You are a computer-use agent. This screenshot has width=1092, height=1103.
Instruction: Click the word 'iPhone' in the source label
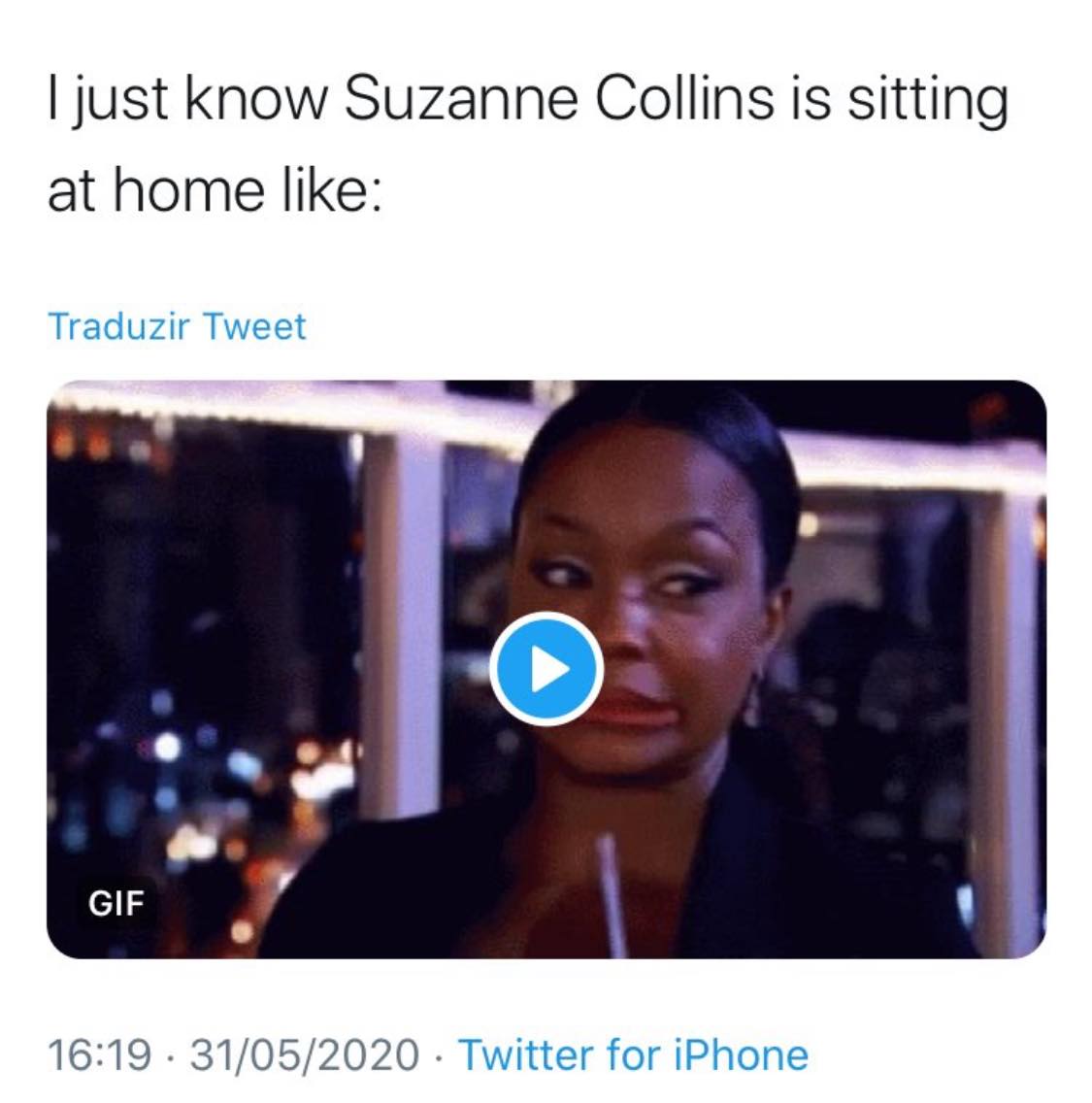pyautogui.click(x=741, y=1054)
